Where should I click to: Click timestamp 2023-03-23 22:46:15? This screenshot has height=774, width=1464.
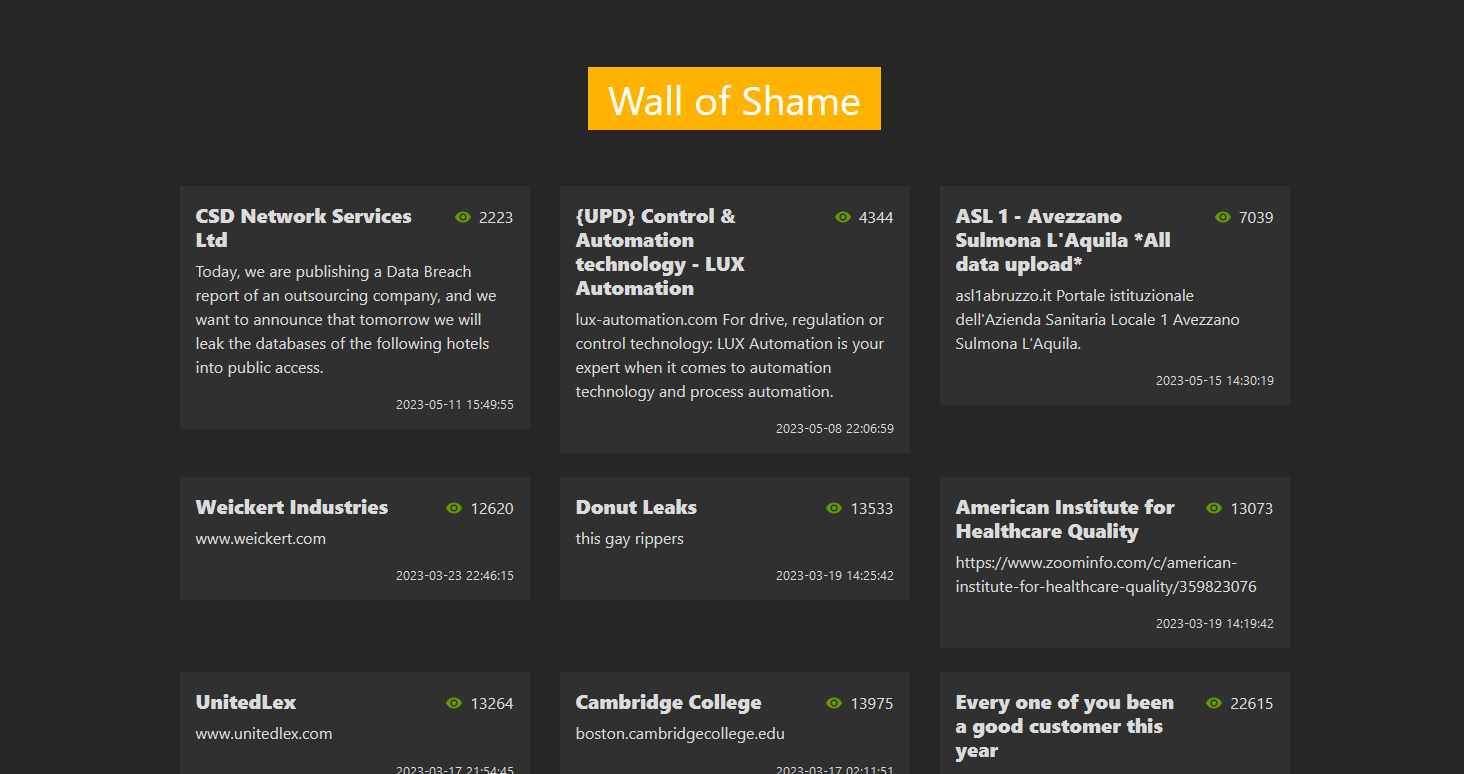tap(455, 576)
